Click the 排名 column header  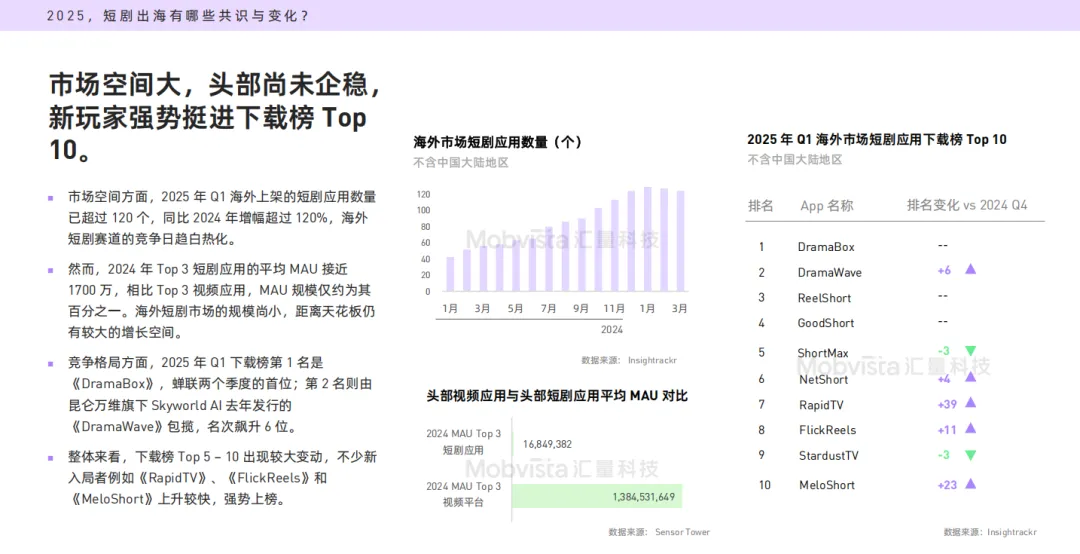click(760, 205)
